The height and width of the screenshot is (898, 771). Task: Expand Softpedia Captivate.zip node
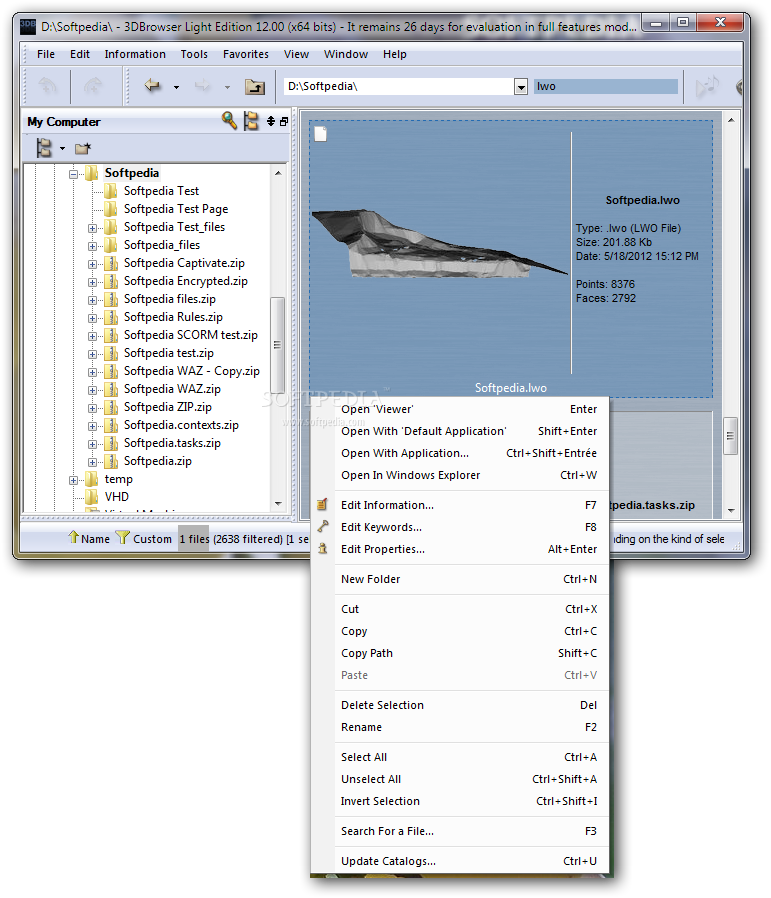click(92, 264)
